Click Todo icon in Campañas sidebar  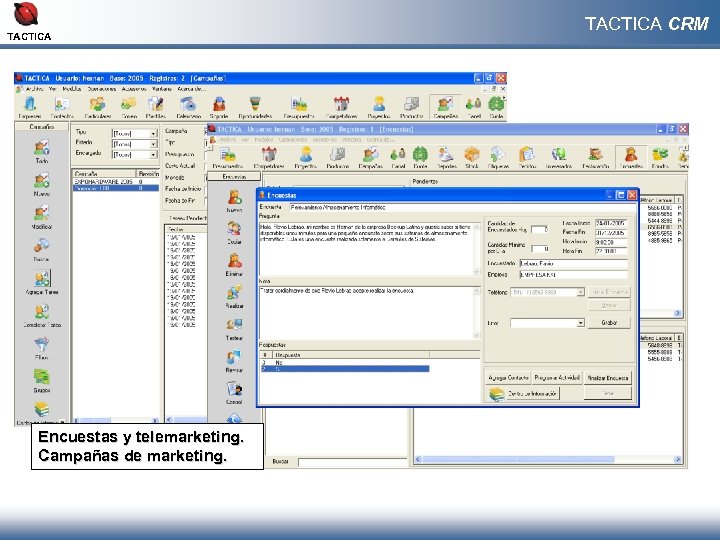point(41,152)
